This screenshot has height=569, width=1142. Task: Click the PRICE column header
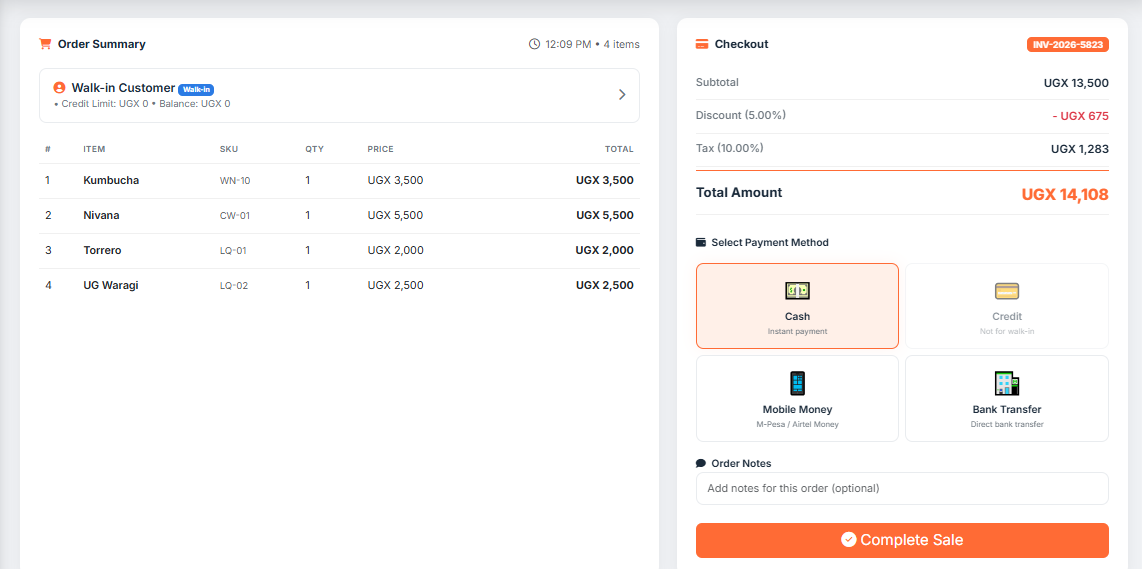pos(381,149)
